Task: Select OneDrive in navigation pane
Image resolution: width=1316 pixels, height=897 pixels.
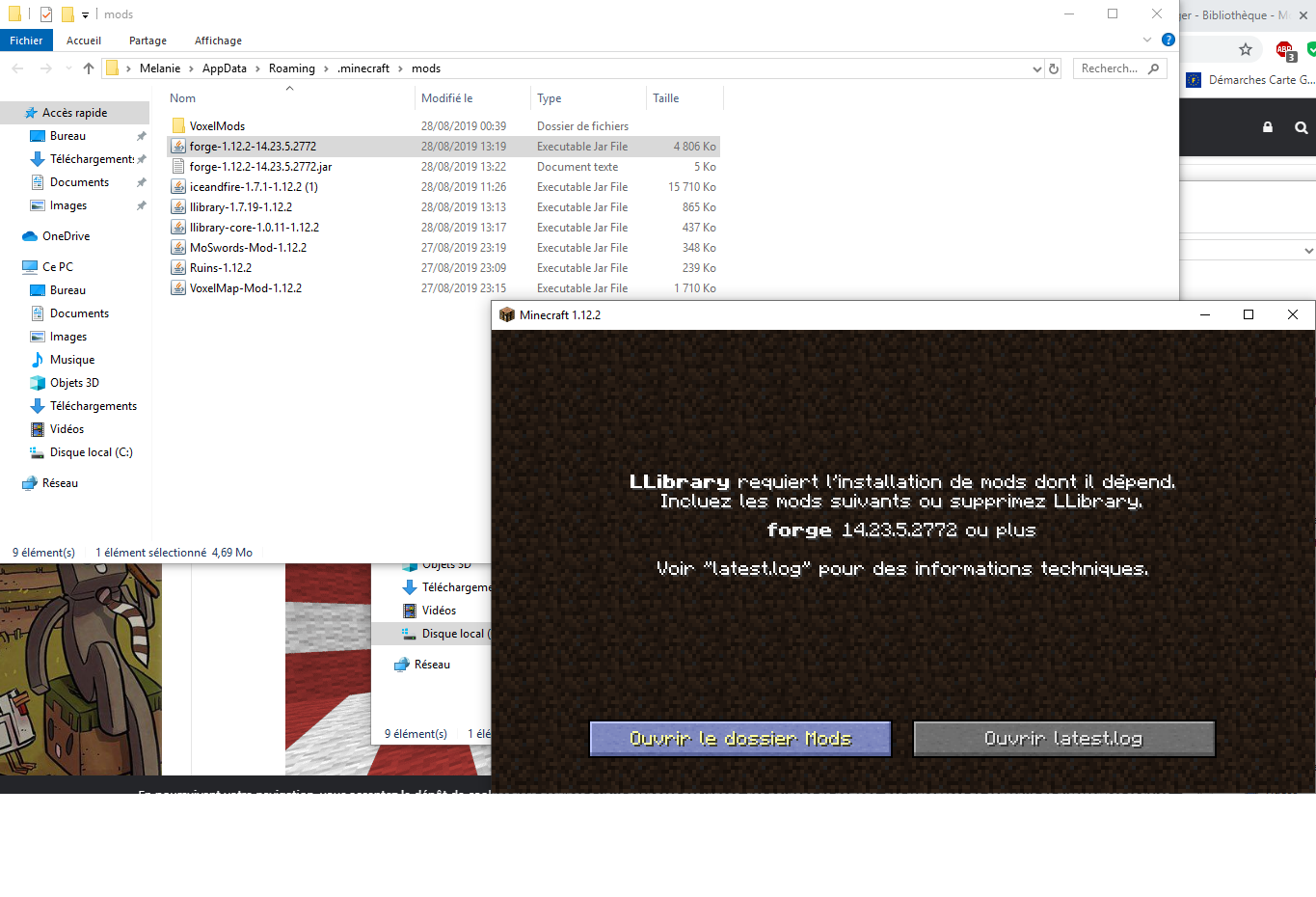Action: [x=66, y=236]
